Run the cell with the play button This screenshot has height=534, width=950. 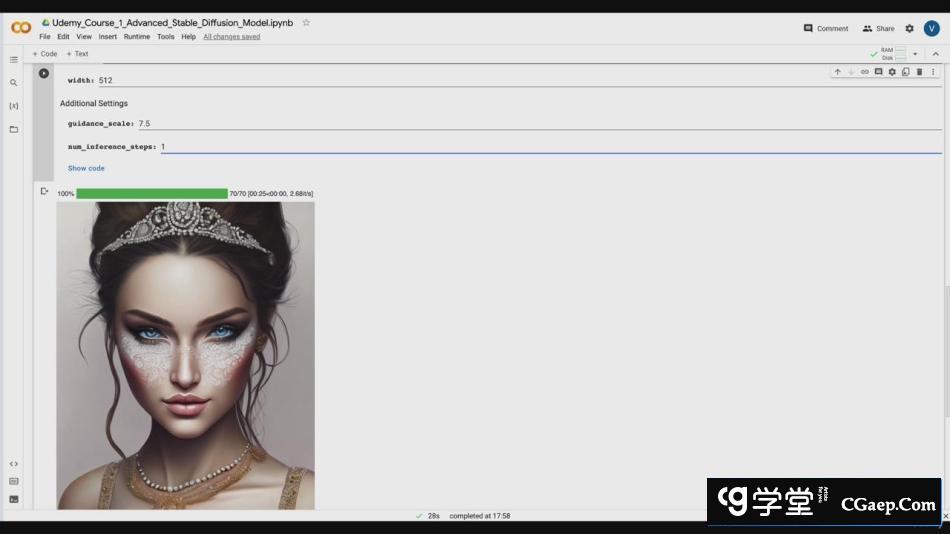click(44, 73)
